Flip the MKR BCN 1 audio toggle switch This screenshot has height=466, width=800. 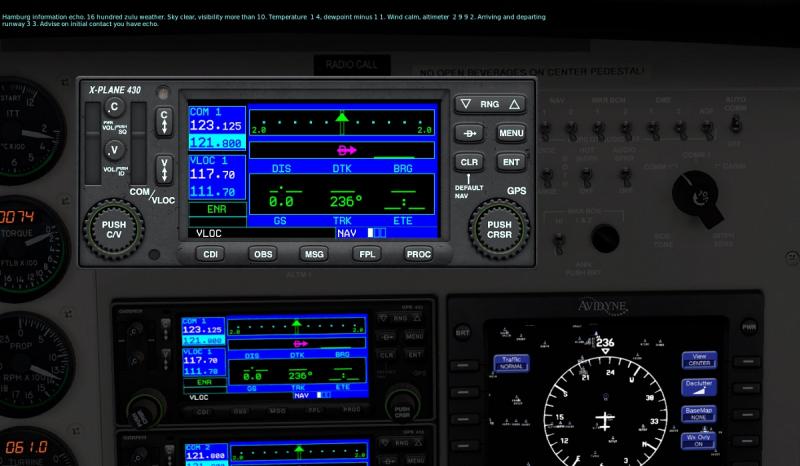click(x=599, y=130)
